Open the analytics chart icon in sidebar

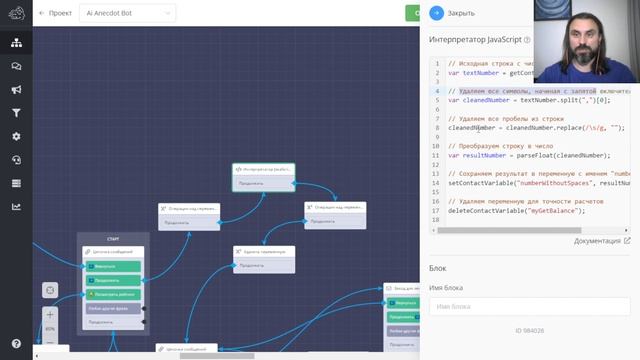(16, 207)
